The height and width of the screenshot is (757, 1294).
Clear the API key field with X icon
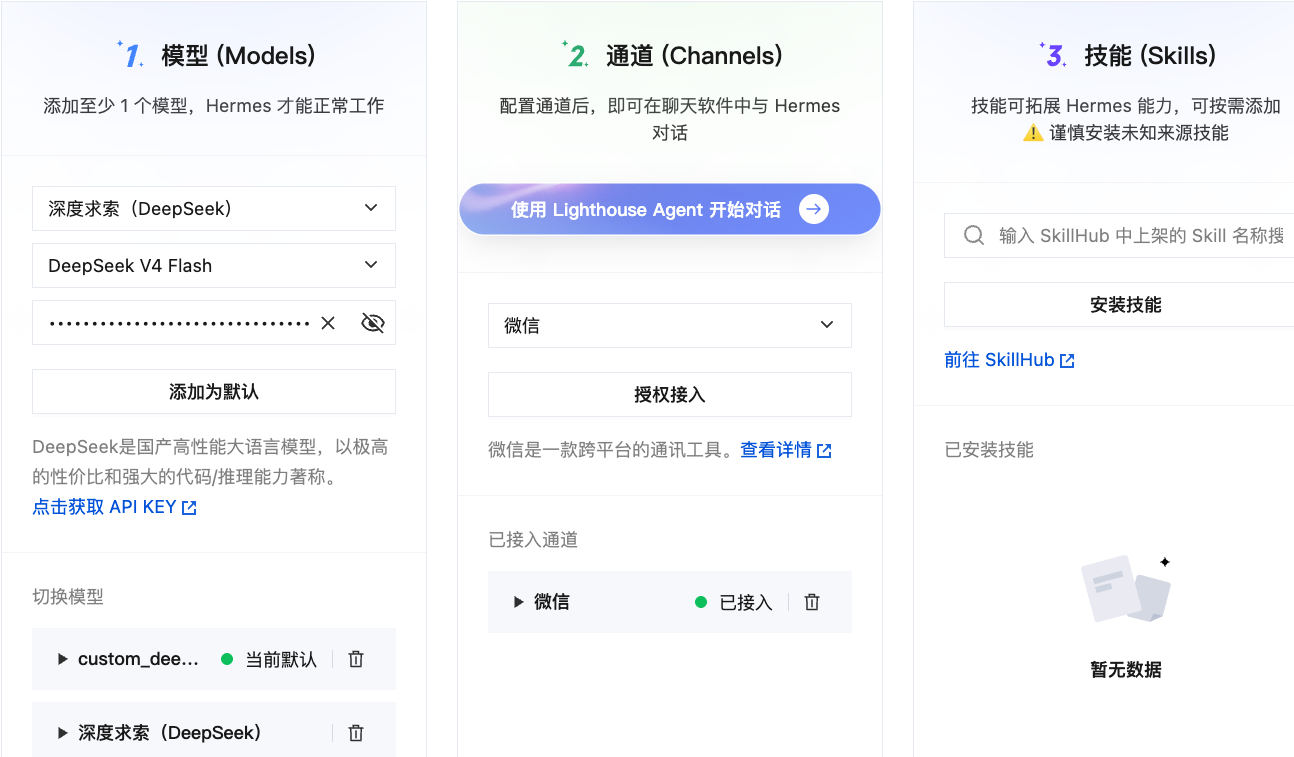(328, 323)
